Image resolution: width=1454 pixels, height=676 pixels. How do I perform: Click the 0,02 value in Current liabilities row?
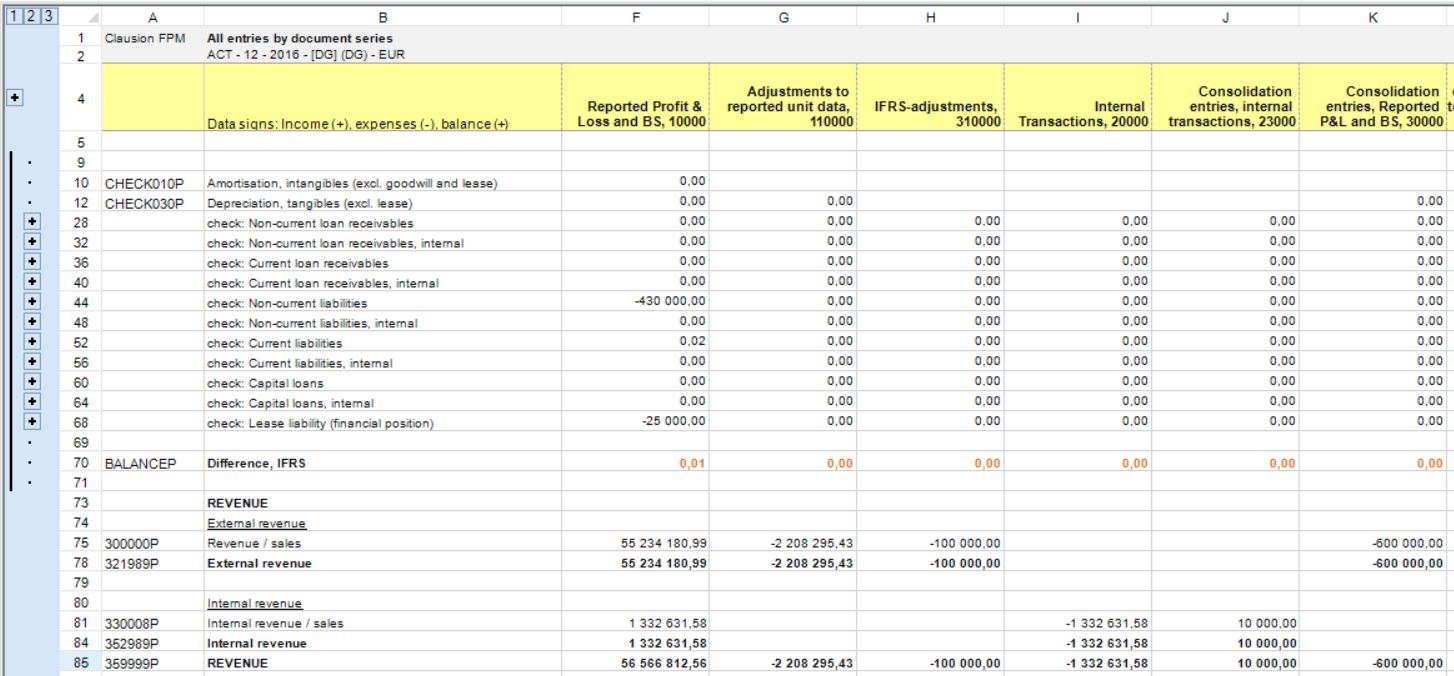pos(692,342)
